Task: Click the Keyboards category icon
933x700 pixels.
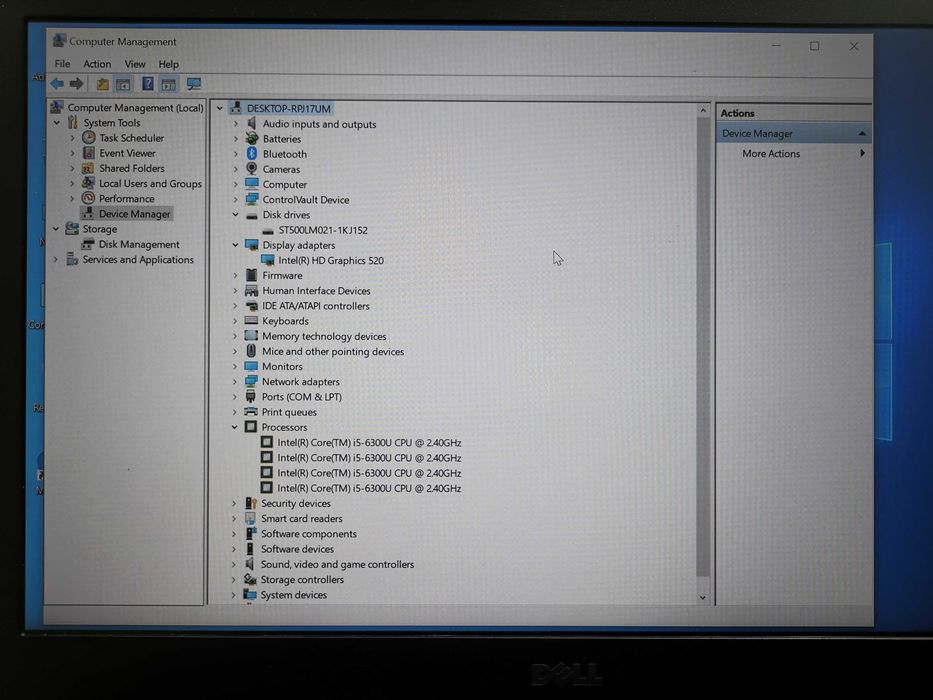Action: (x=251, y=321)
